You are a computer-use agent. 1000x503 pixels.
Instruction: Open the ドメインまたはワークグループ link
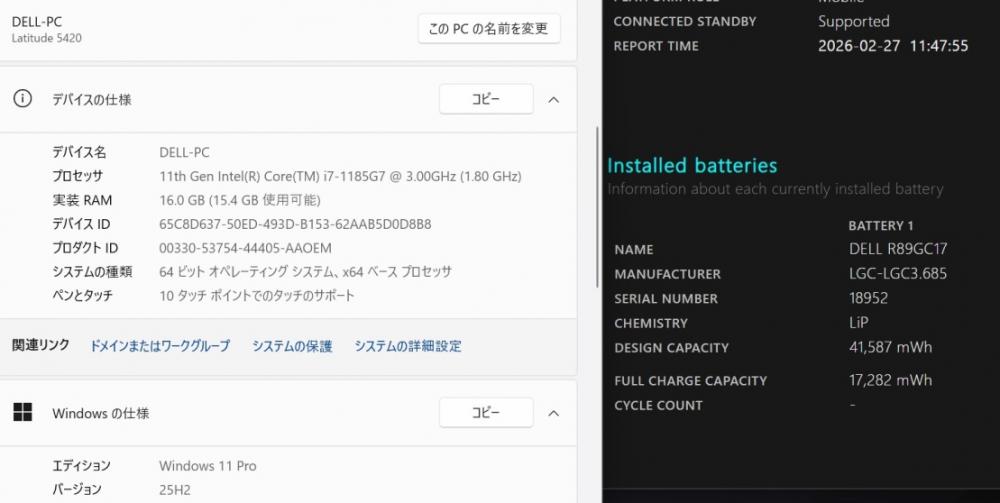tap(160, 346)
